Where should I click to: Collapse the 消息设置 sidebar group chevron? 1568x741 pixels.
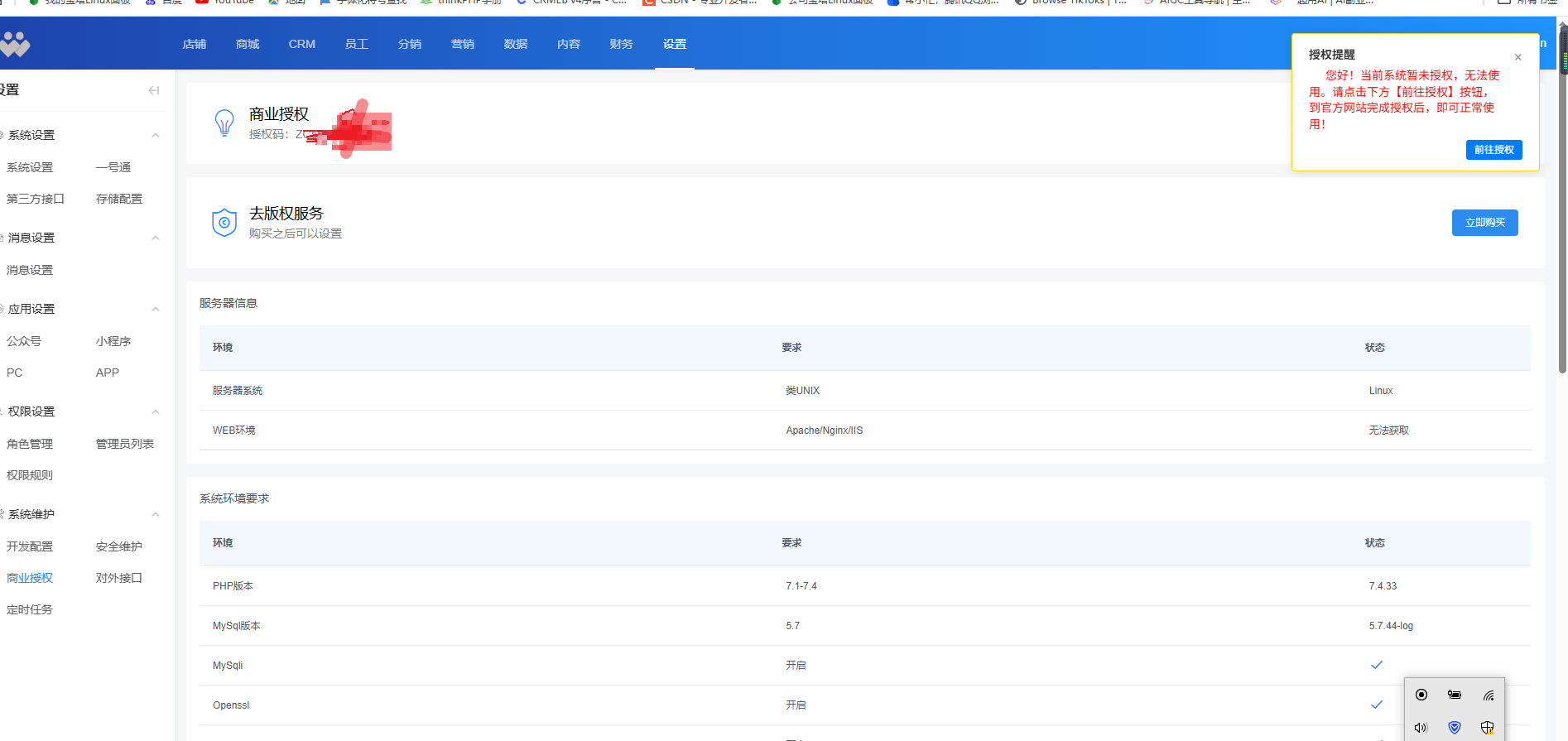pyautogui.click(x=155, y=238)
